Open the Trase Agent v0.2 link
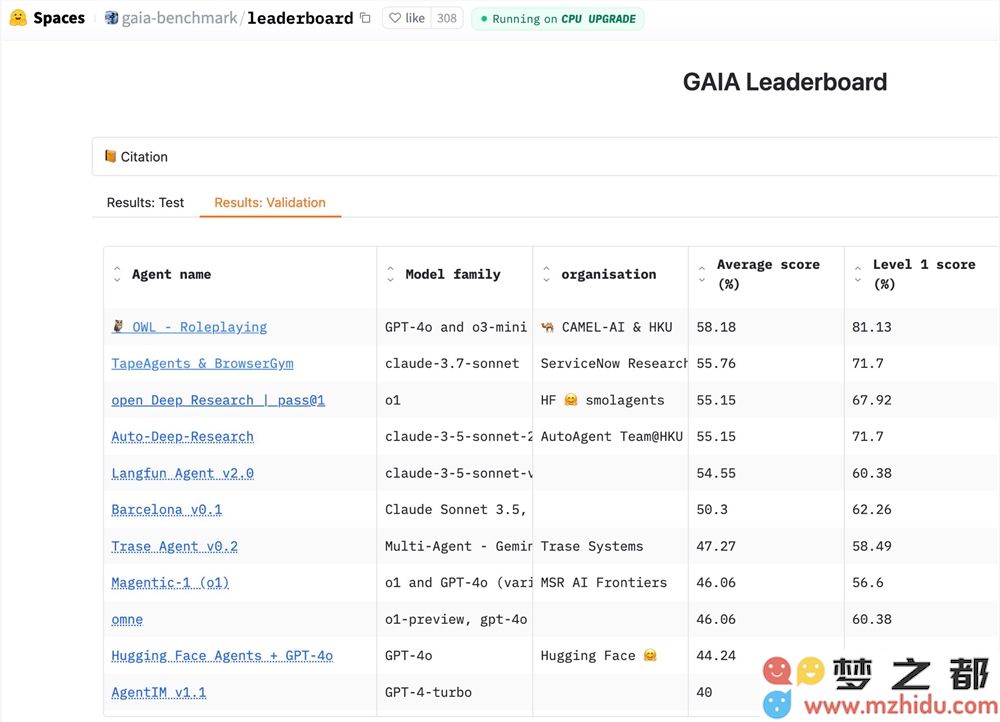 coord(174,547)
